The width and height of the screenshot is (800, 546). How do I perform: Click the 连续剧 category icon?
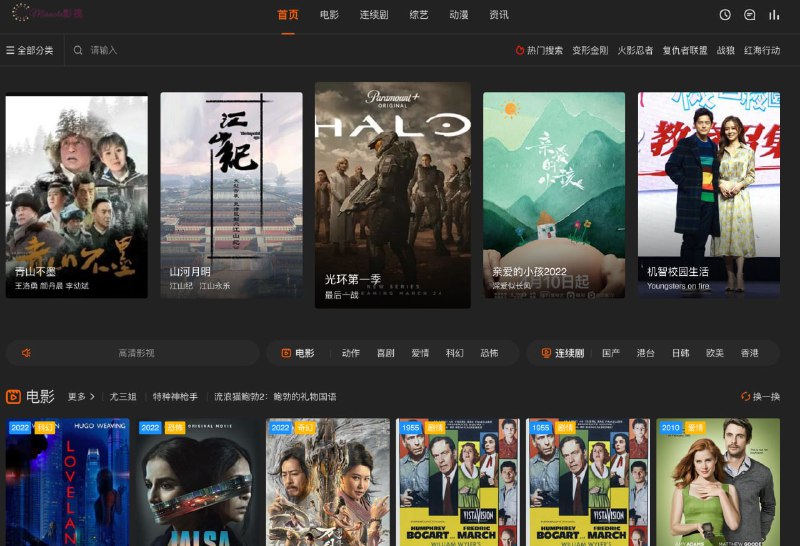coord(546,353)
